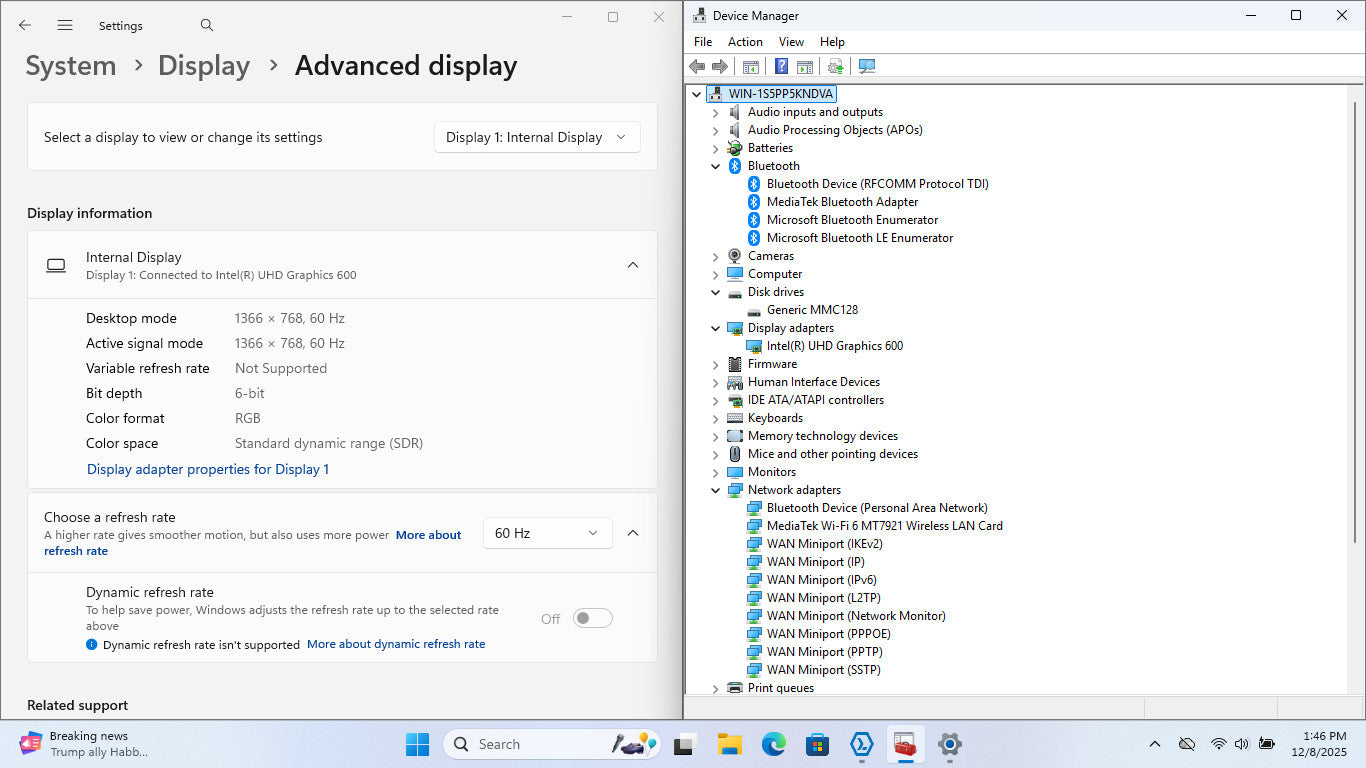Open the View menu in Device Manager
The height and width of the screenshot is (768, 1366).
791,42
